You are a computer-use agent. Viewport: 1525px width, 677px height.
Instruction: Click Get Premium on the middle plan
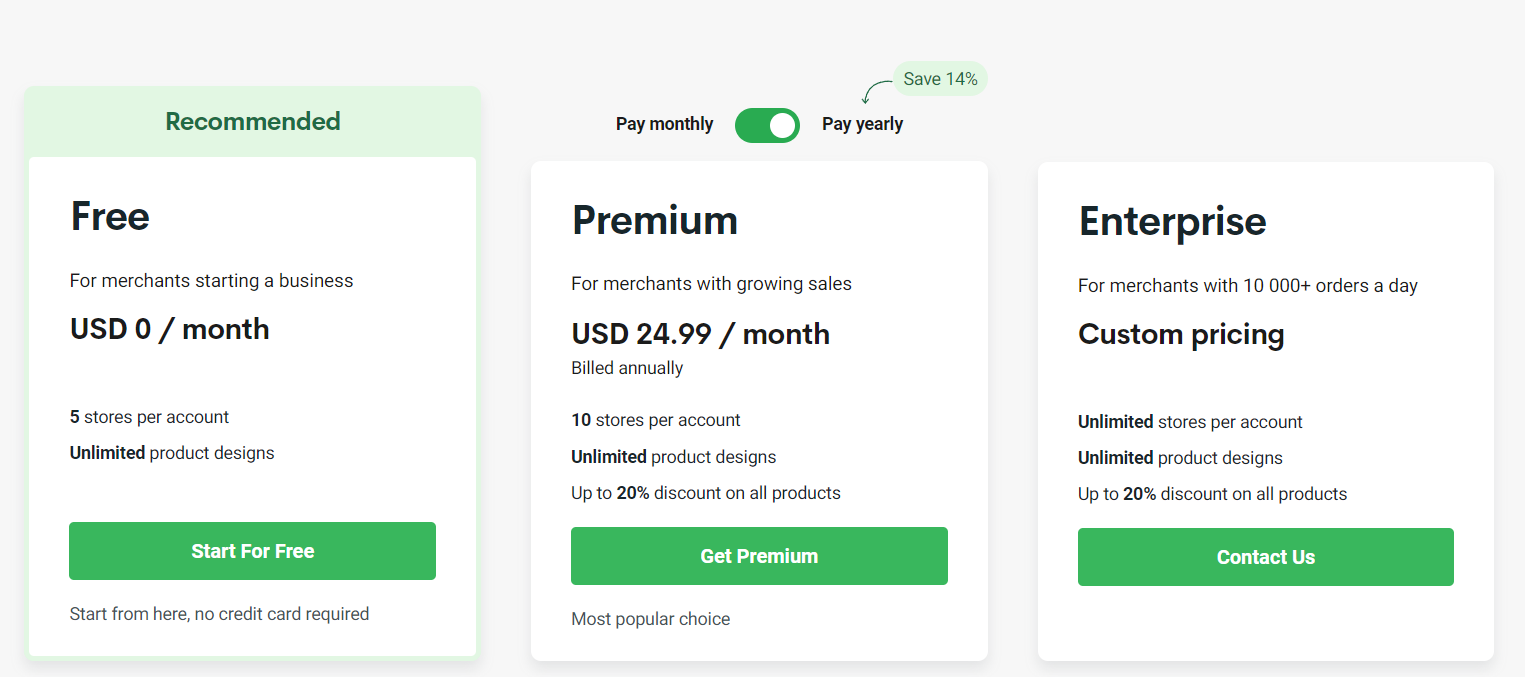tap(759, 555)
